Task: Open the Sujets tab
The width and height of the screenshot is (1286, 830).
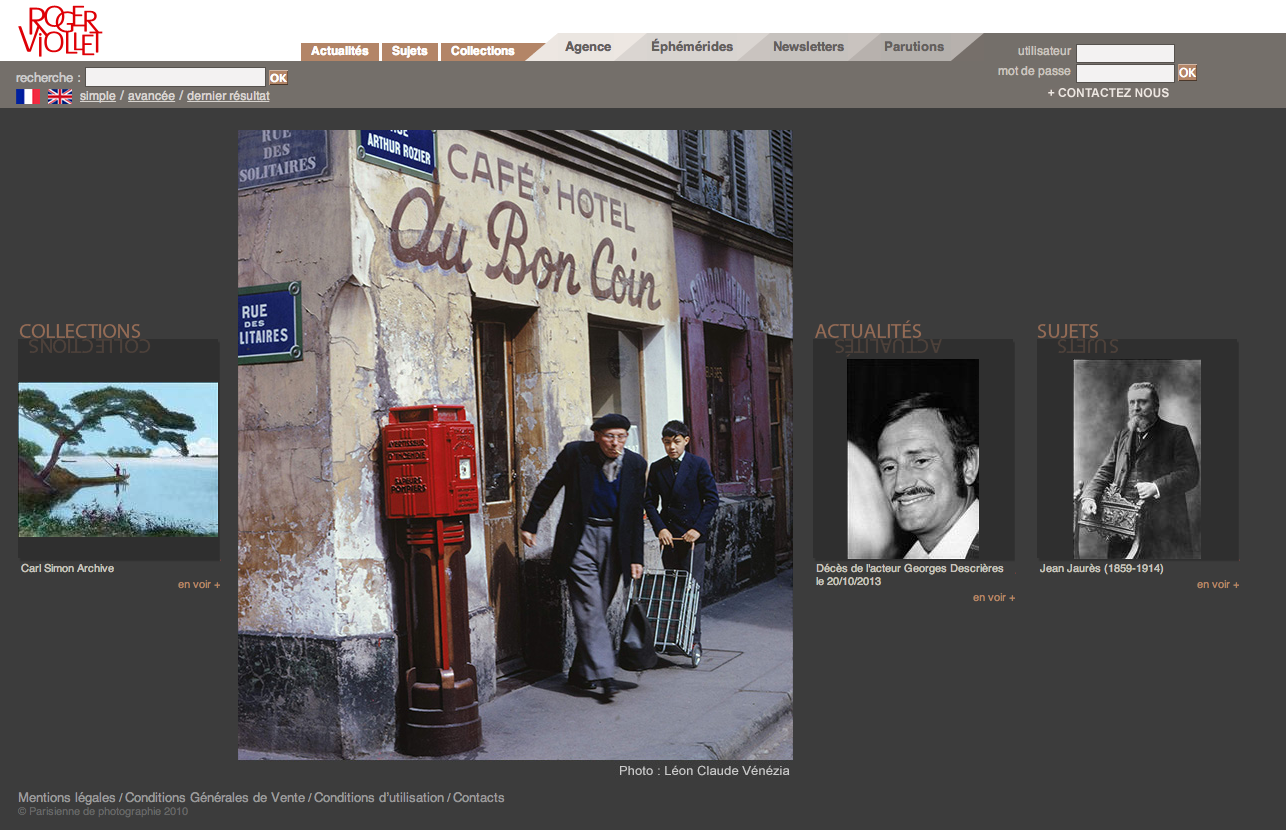Action: tap(409, 51)
